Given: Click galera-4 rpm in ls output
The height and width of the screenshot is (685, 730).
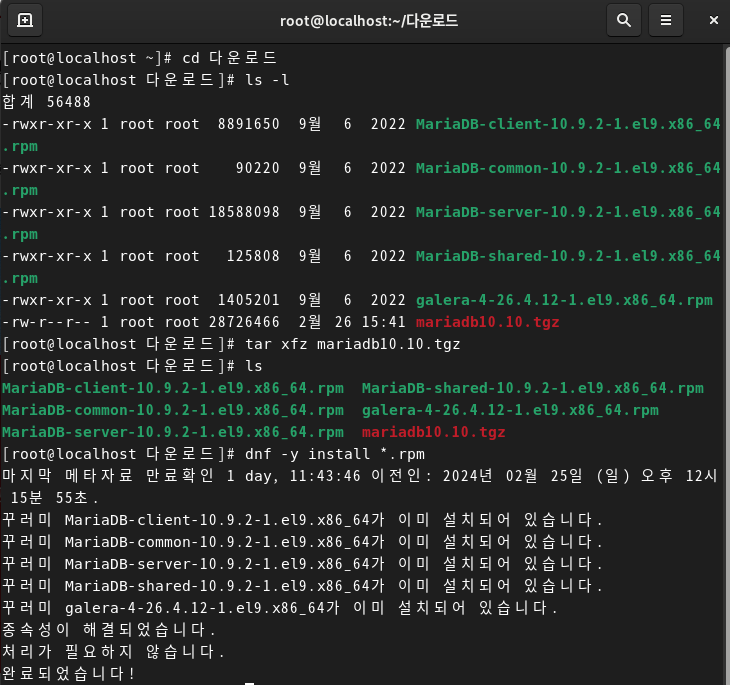Looking at the screenshot, I should pyautogui.click(x=510, y=410).
